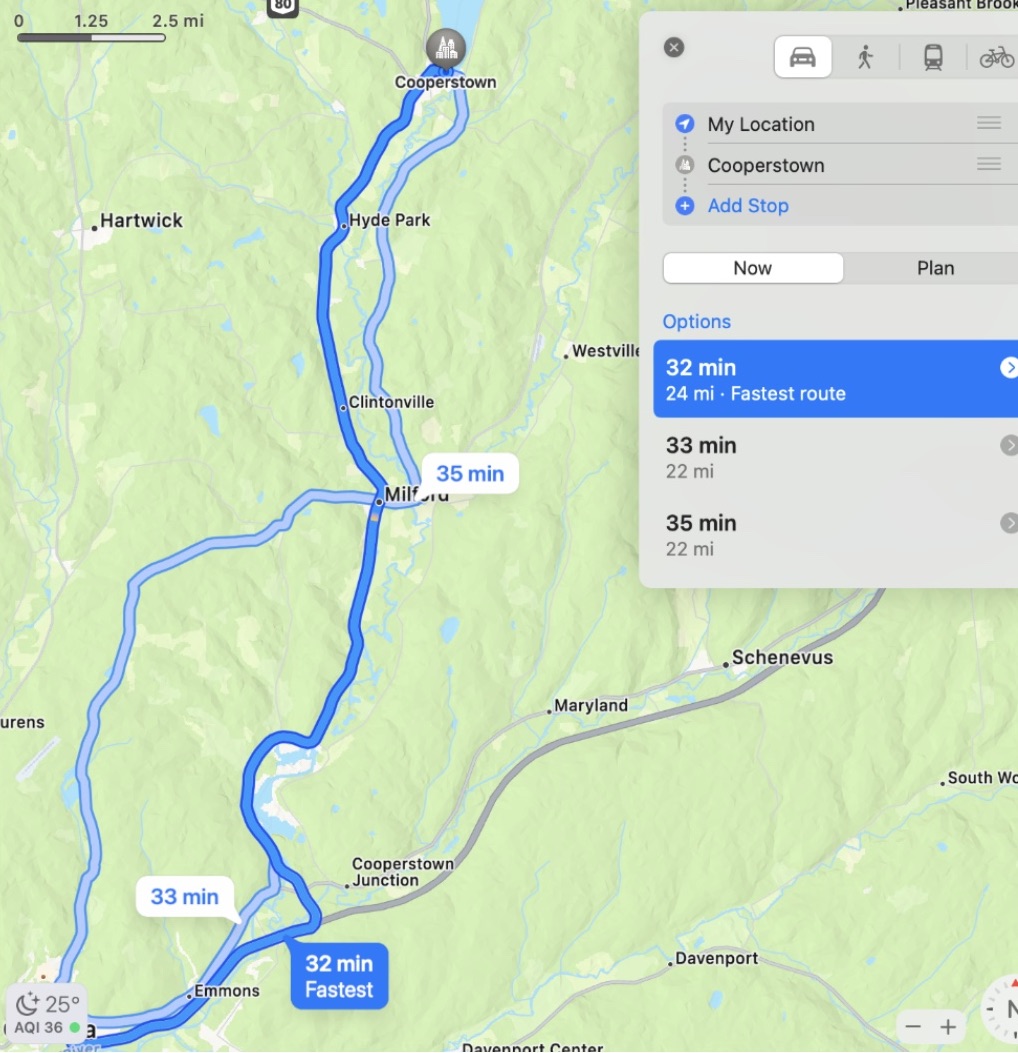This screenshot has height=1053, width=1018.
Task: Switch to walking directions icon
Action: [x=865, y=57]
